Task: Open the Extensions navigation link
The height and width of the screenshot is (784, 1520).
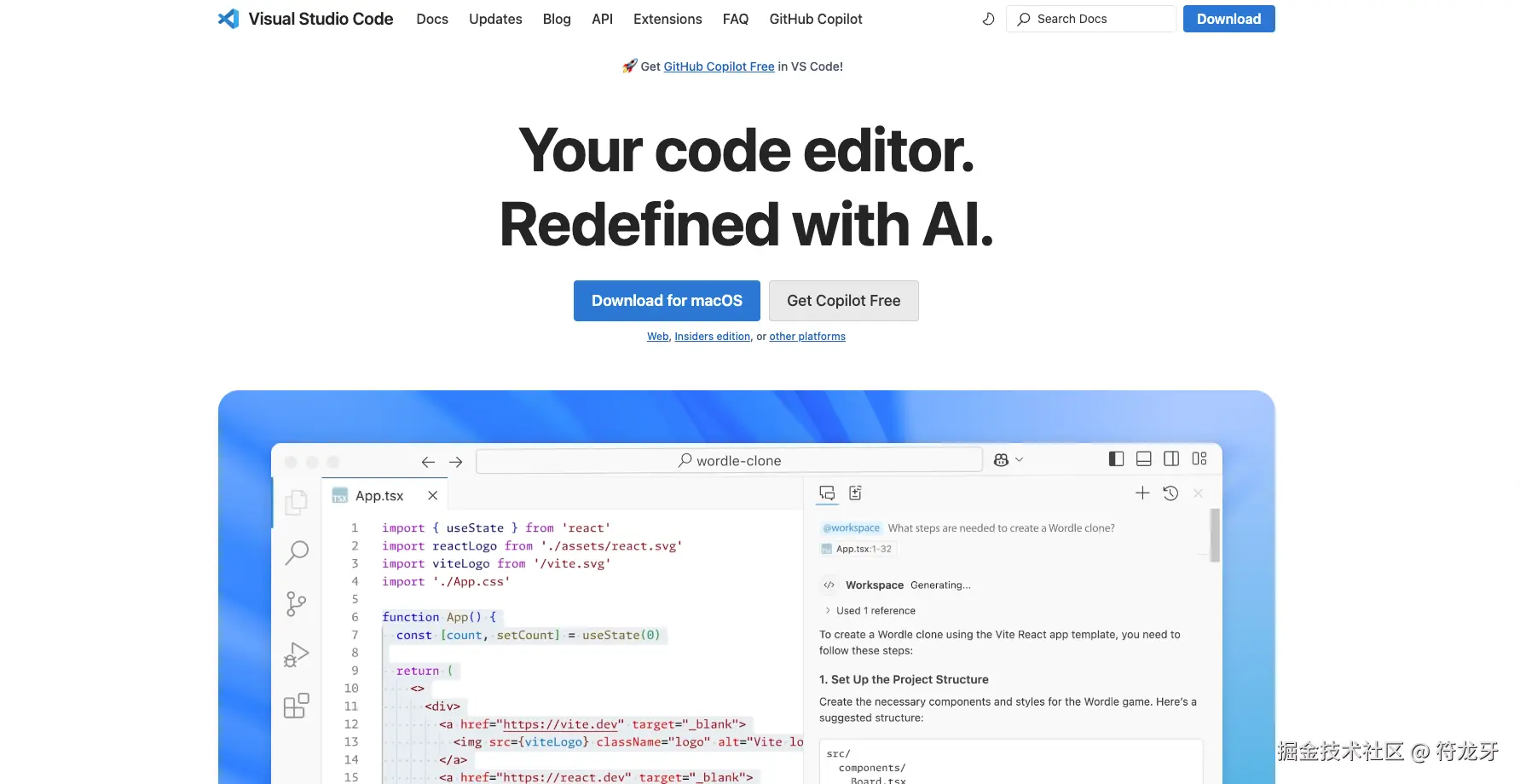Action: pos(668,19)
